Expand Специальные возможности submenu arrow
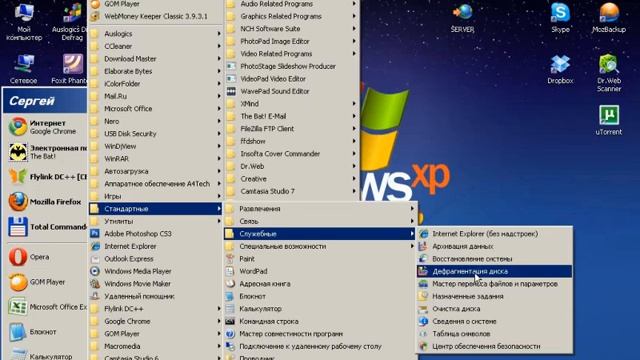Image resolution: width=640 pixels, height=360 pixels. coord(412,246)
